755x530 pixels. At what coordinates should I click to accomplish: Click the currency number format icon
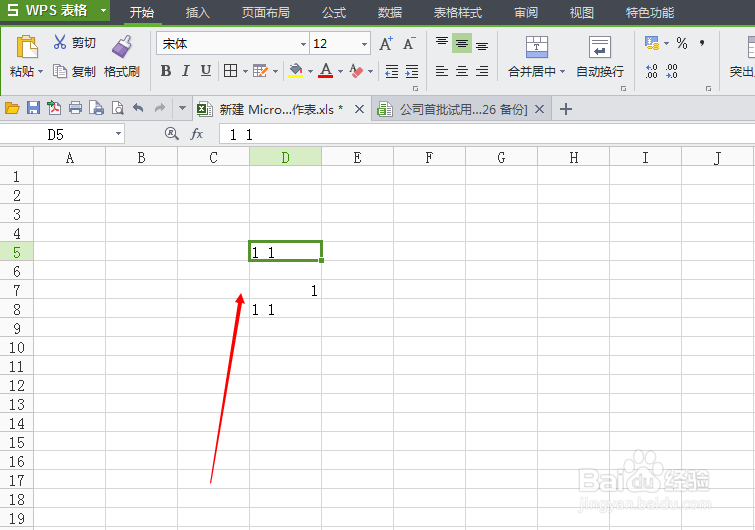[652, 43]
